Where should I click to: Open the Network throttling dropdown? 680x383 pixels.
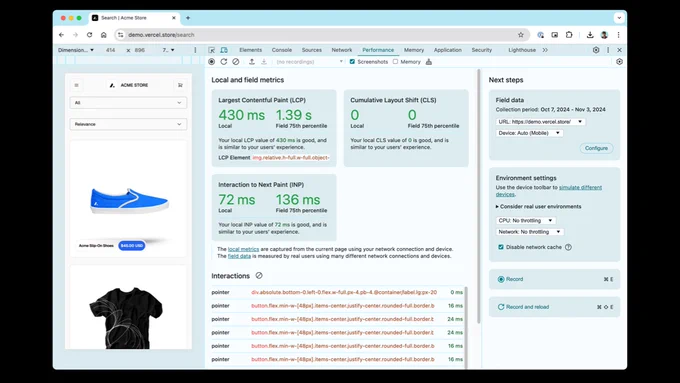click(530, 232)
